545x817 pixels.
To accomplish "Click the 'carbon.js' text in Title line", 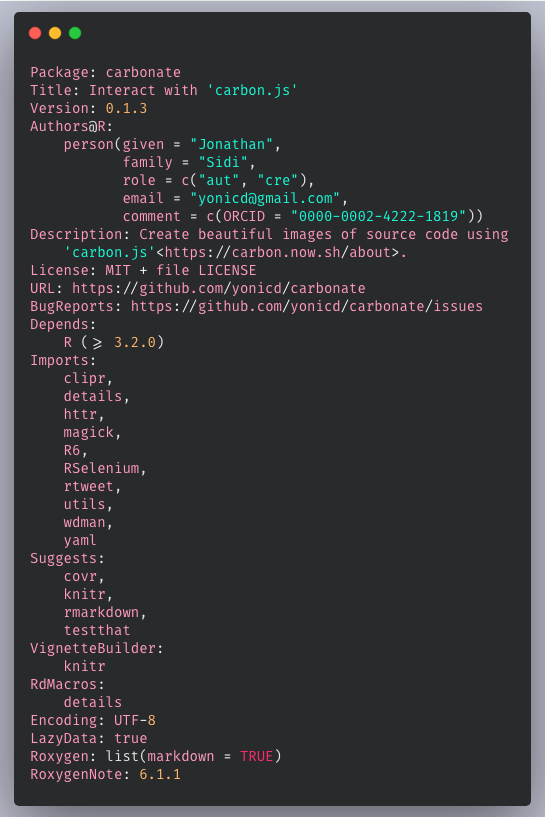I will pos(252,91).
